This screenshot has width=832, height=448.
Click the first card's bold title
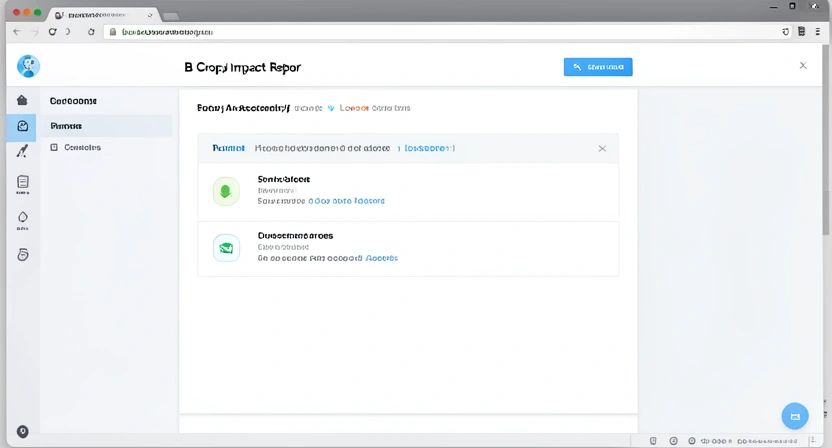click(x=284, y=179)
